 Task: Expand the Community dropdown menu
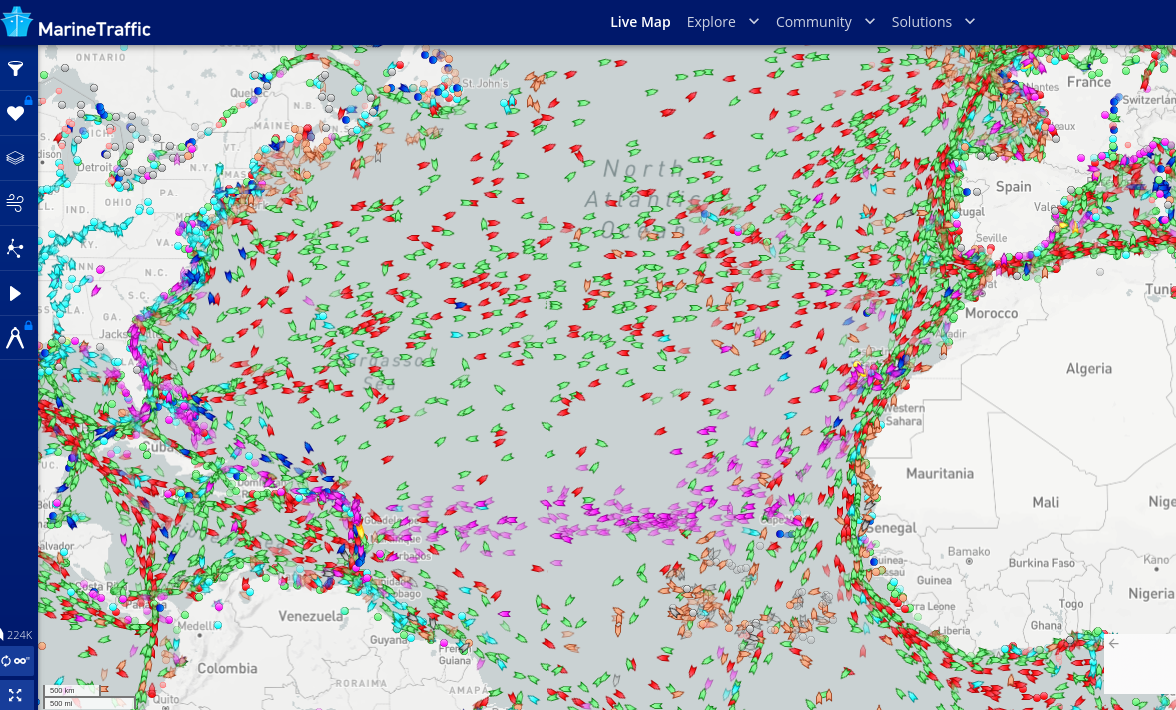pos(825,22)
